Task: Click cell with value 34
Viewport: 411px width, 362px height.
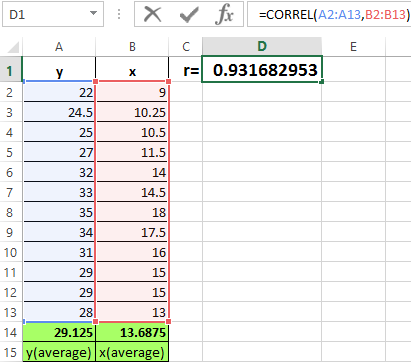Action: click(x=59, y=232)
